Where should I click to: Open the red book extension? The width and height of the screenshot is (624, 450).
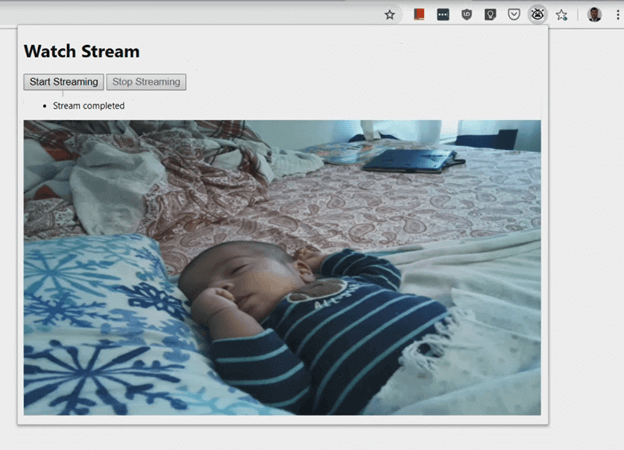coord(419,15)
